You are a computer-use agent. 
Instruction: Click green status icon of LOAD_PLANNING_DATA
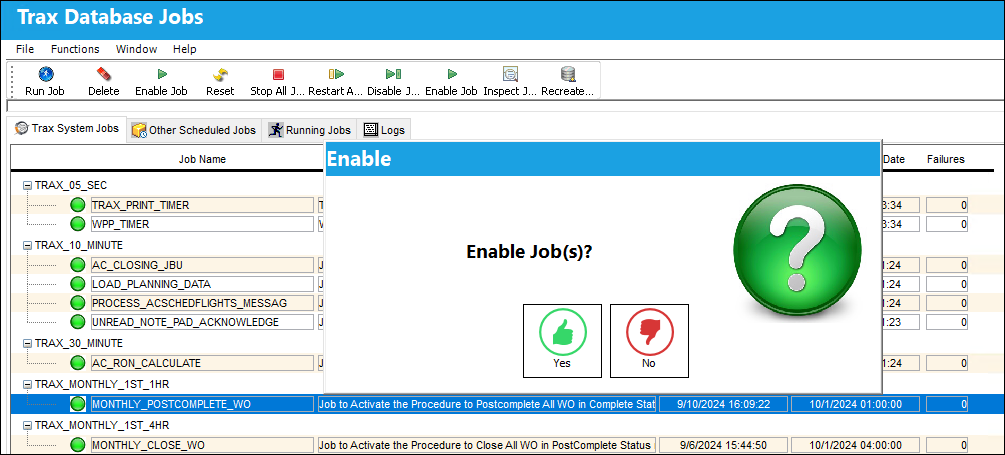78,284
